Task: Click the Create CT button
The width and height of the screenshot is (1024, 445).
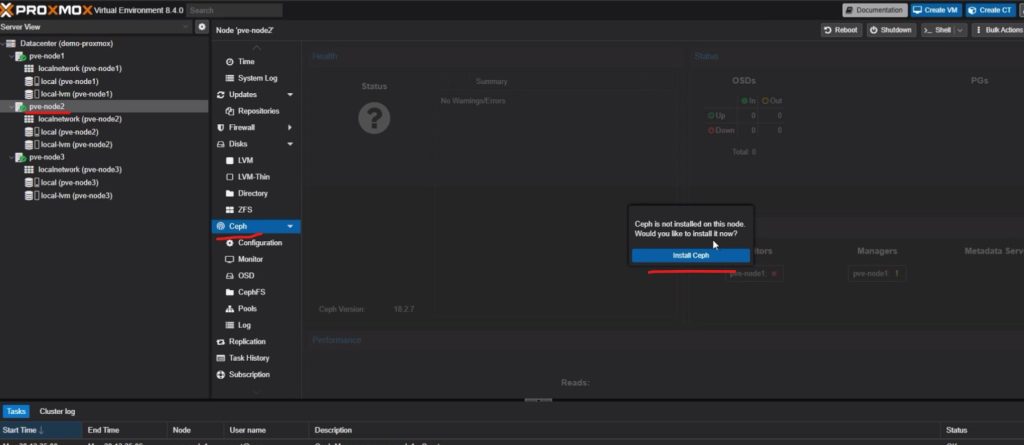Action: coord(991,10)
